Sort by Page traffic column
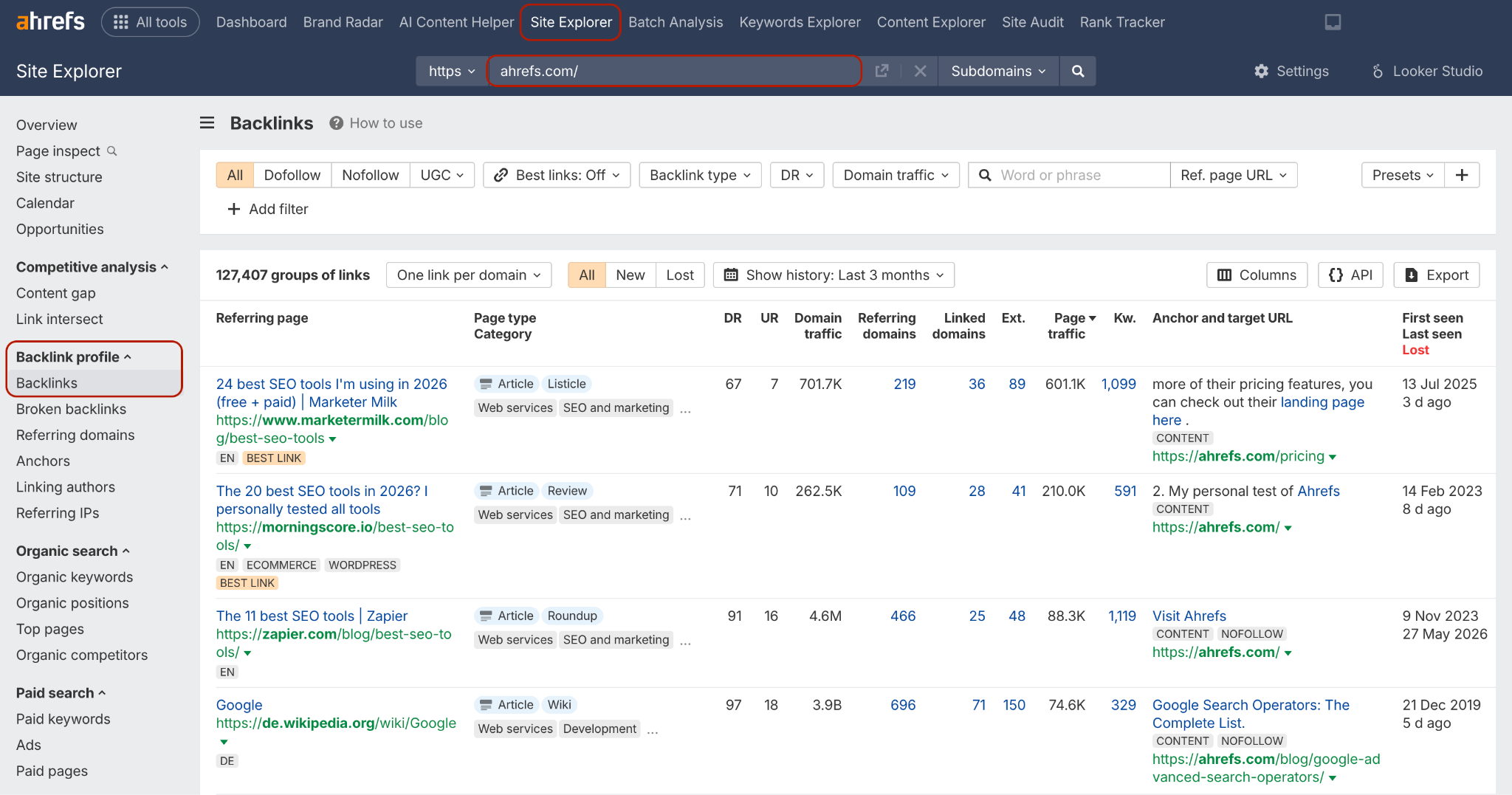Image resolution: width=1512 pixels, height=795 pixels. click(1070, 326)
